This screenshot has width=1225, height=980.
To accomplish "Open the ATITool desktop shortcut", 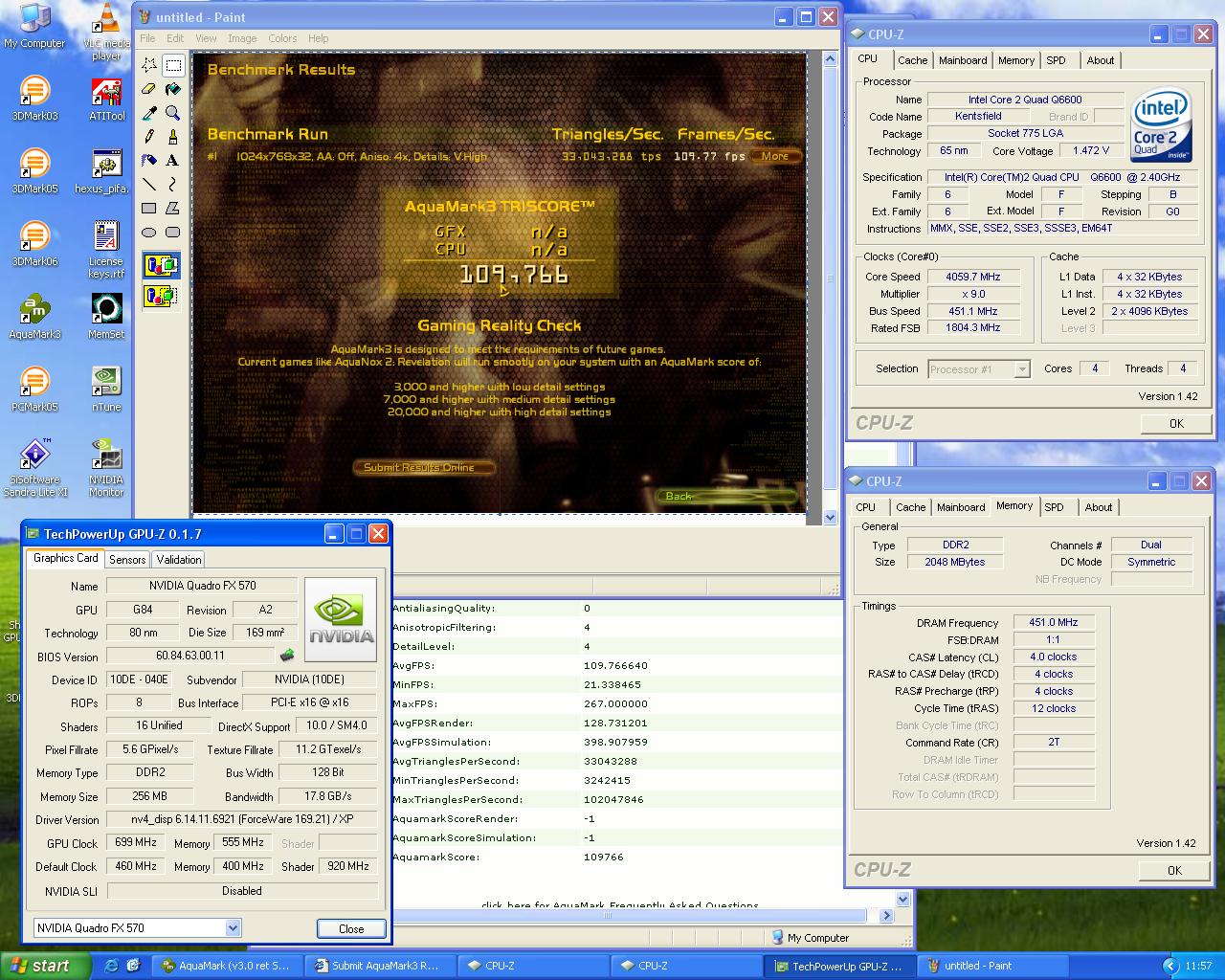I will pyautogui.click(x=106, y=99).
